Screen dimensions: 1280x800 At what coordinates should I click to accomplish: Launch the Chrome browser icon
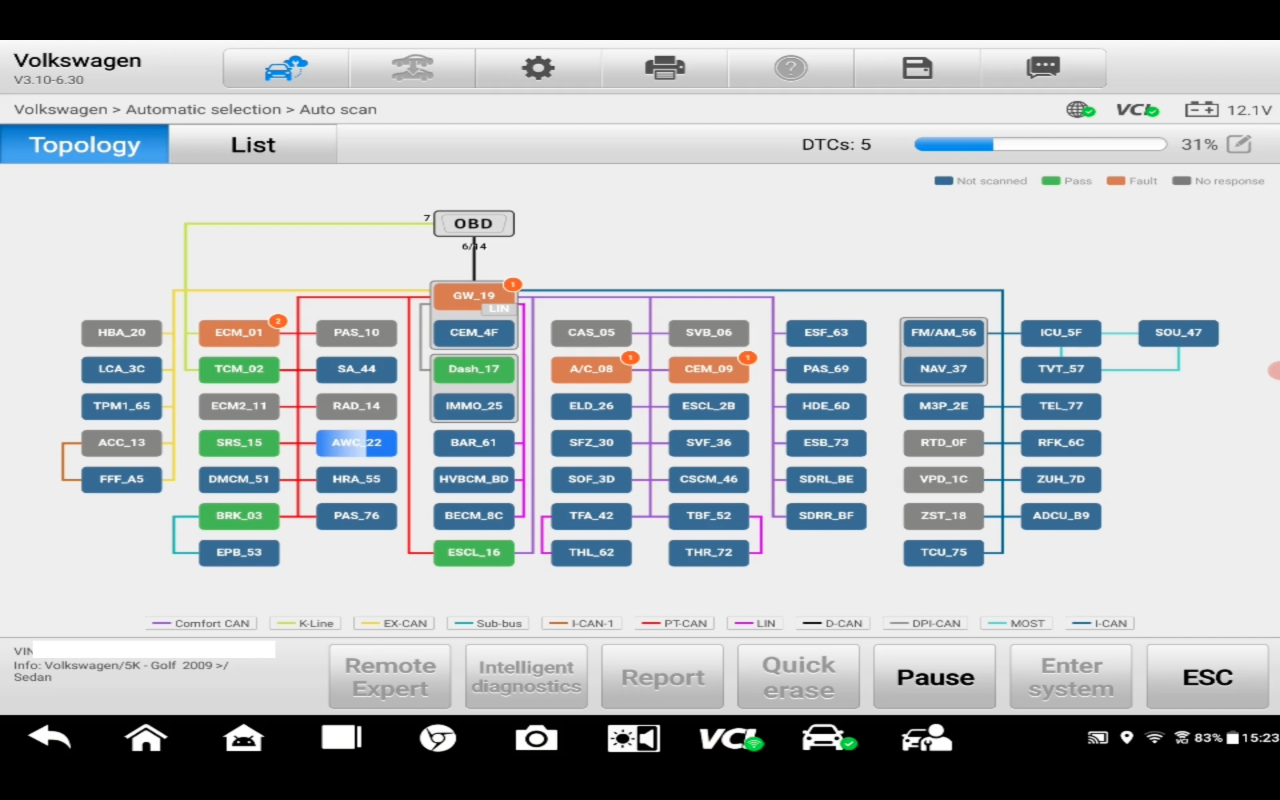point(438,738)
